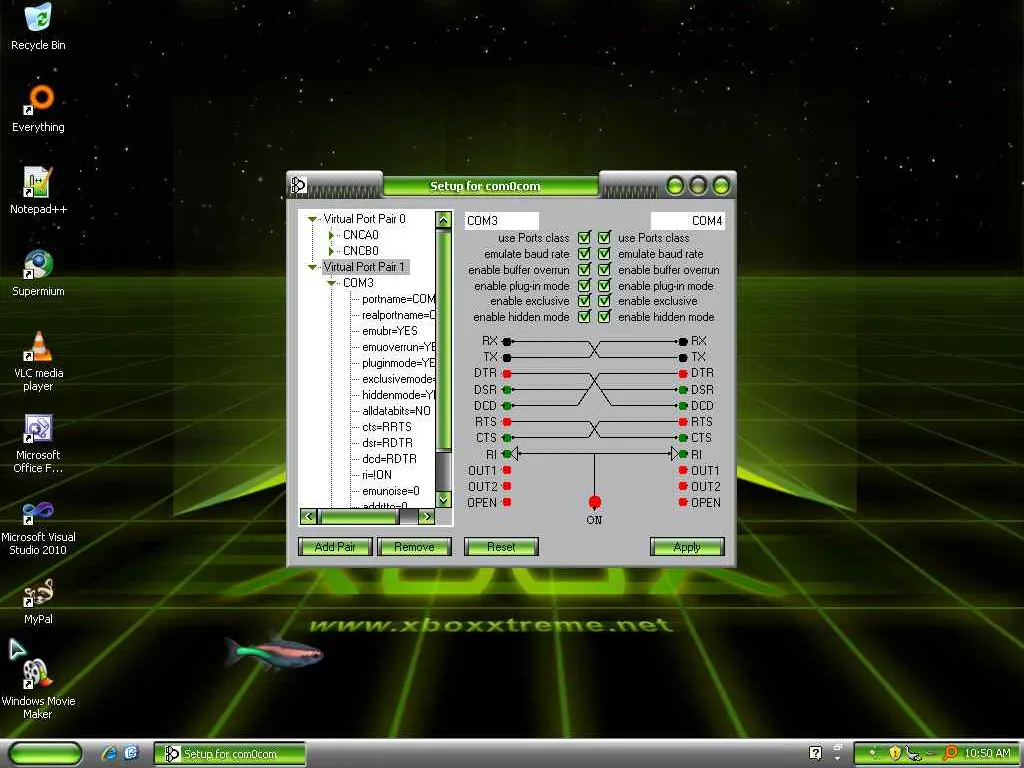Apply the port settings
The image size is (1024, 768).
pos(687,547)
